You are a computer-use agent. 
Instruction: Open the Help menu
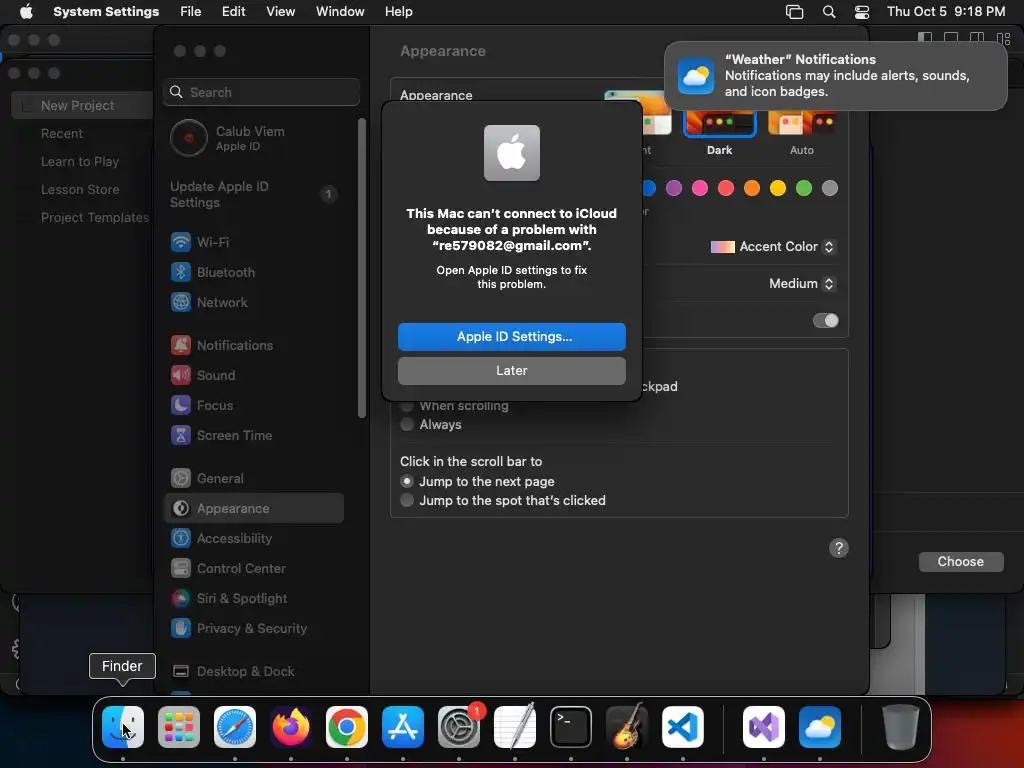(x=398, y=12)
